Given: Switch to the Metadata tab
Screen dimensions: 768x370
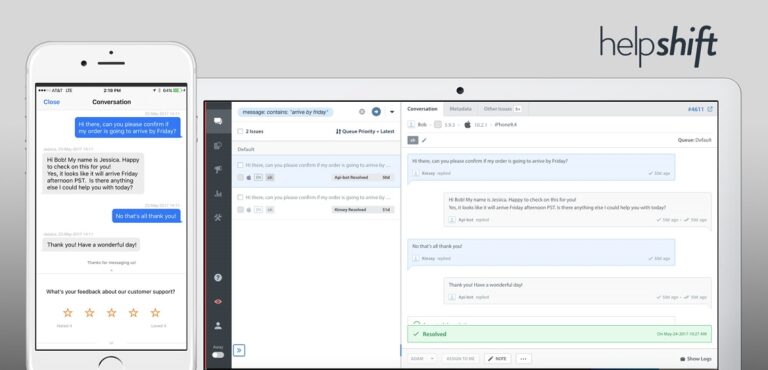Looking at the screenshot, I should click(x=460, y=109).
